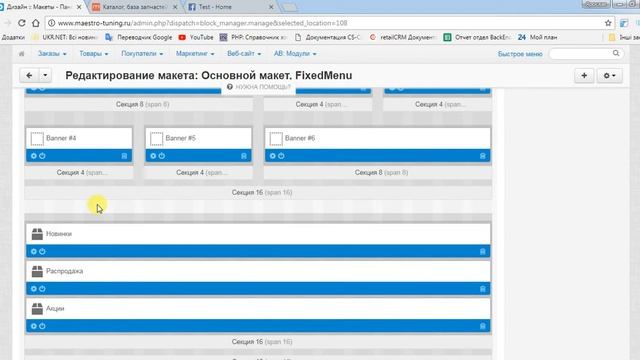Open retailCRM Документация bookmark
640x360 pixels.
402,37
